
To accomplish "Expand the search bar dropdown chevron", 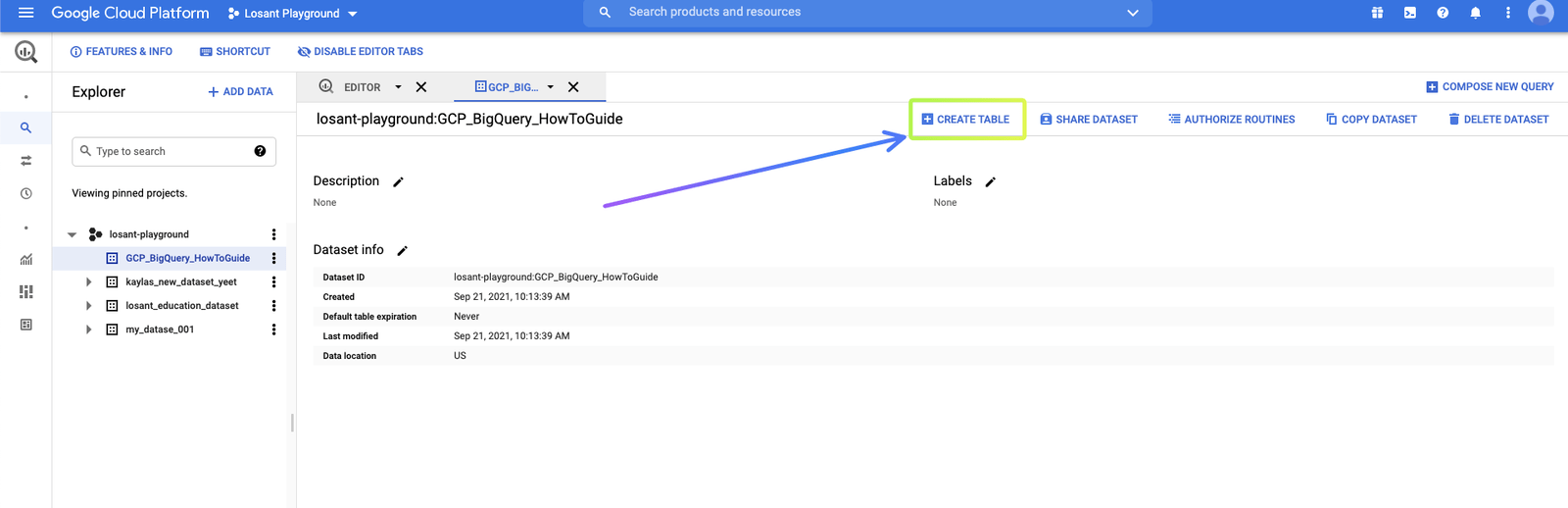I will pos(1132,13).
